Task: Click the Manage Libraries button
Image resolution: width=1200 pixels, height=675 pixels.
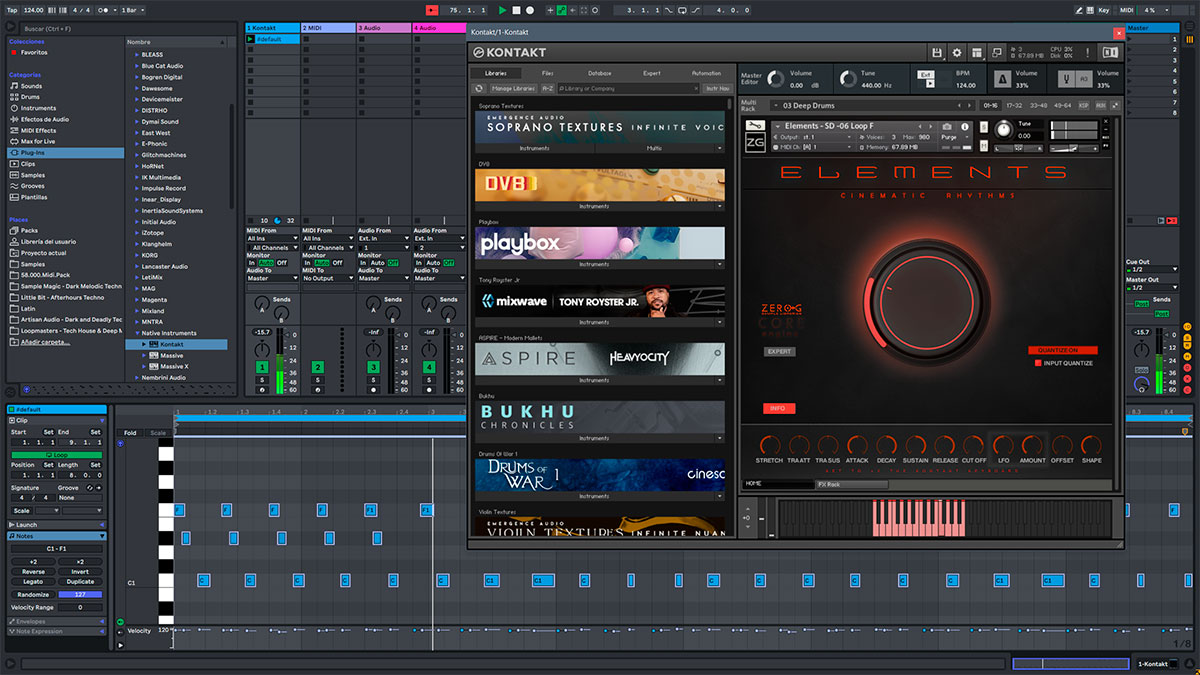Action: point(514,89)
